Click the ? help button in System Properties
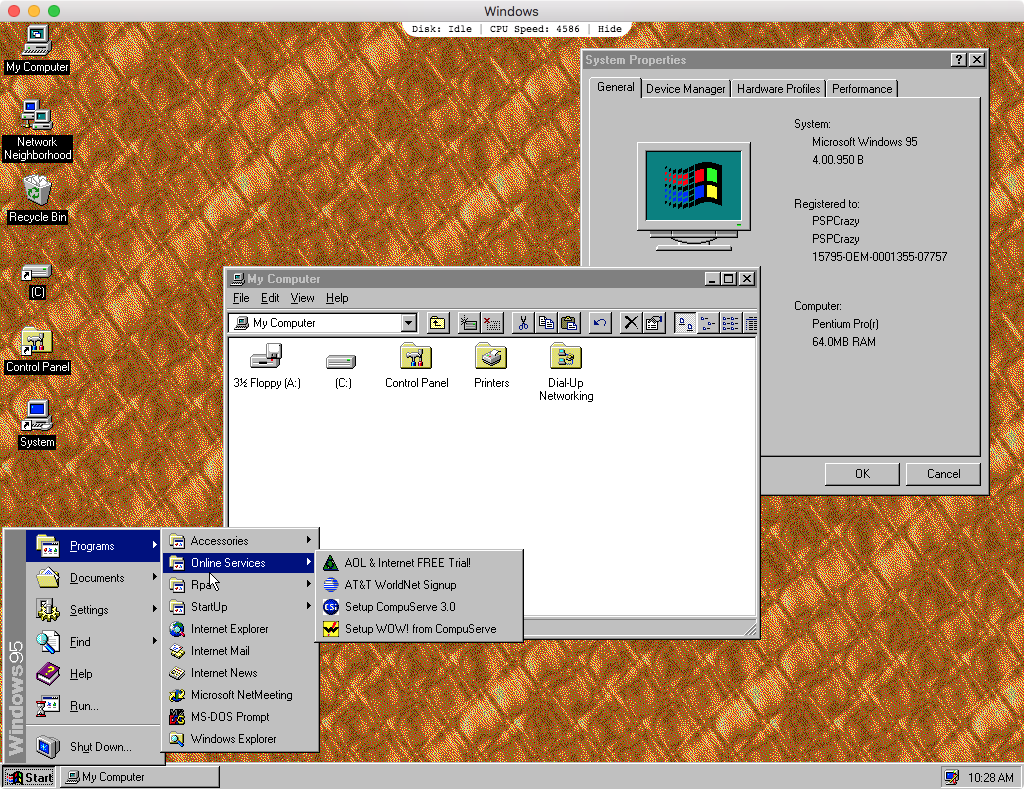The height and width of the screenshot is (789, 1024). tap(958, 59)
